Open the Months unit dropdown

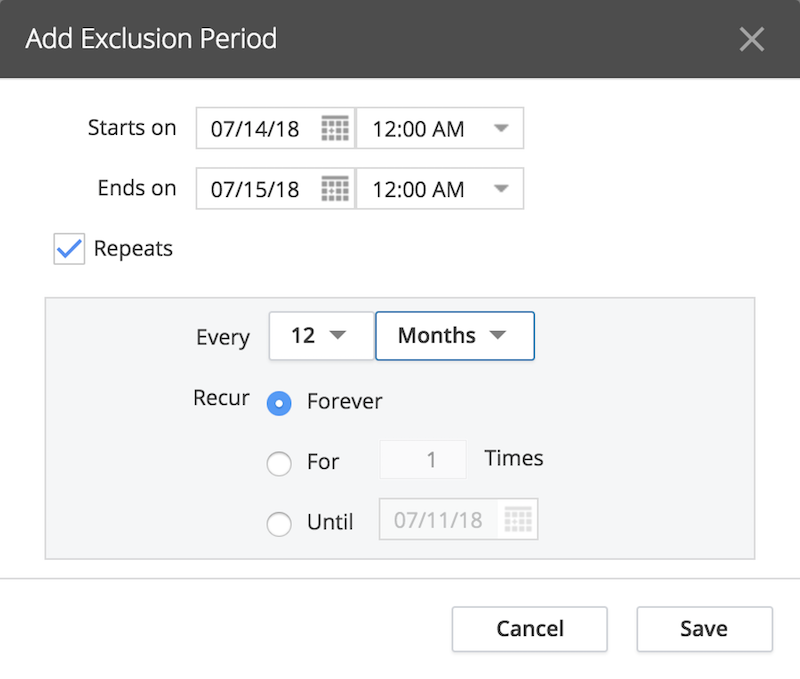455,336
